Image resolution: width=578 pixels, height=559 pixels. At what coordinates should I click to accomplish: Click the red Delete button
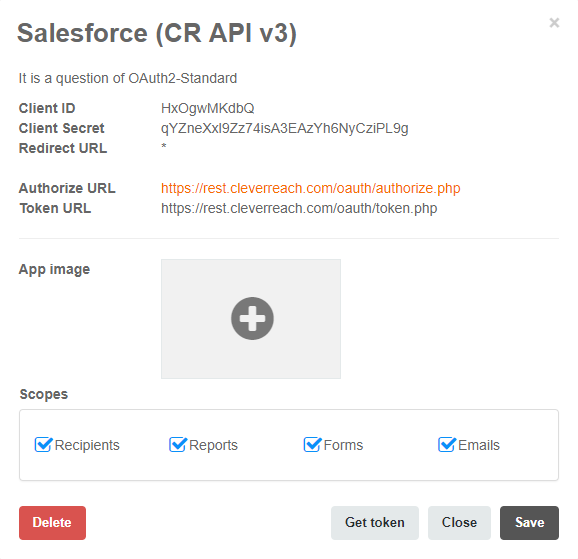[52, 522]
